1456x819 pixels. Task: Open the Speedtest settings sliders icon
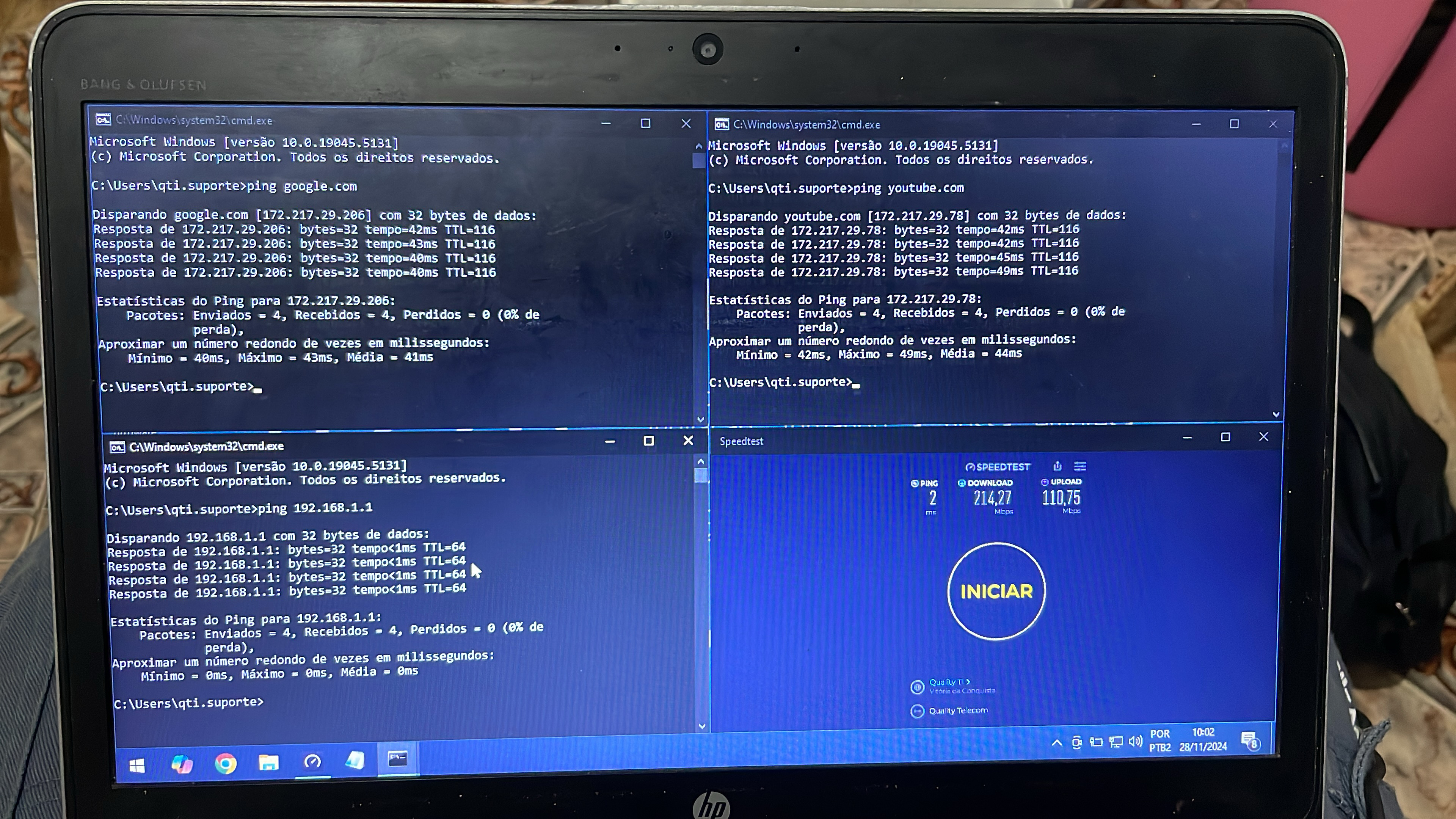(x=1080, y=466)
